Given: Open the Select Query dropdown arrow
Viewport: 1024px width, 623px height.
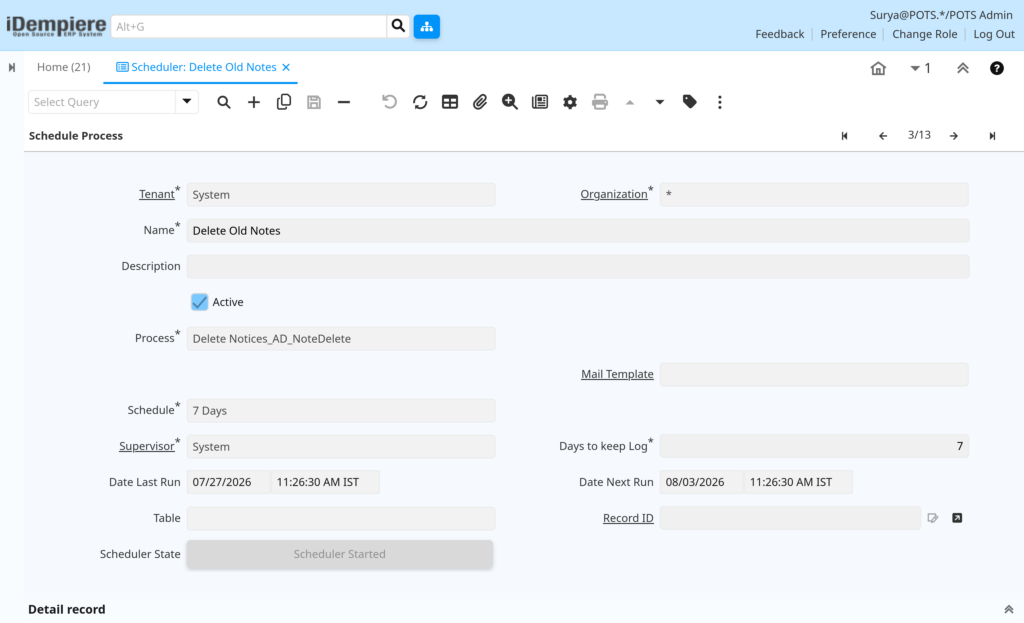Looking at the screenshot, I should pos(187,102).
